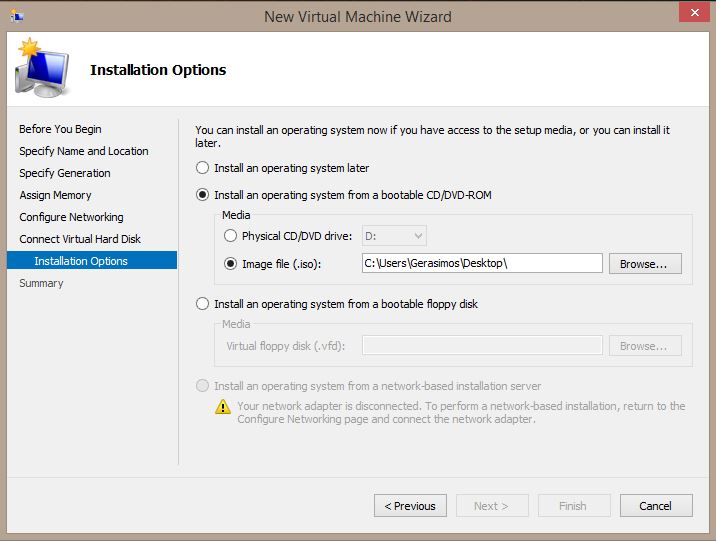Choose the Image file (.iso) radio button
The height and width of the screenshot is (541, 716).
(x=230, y=263)
